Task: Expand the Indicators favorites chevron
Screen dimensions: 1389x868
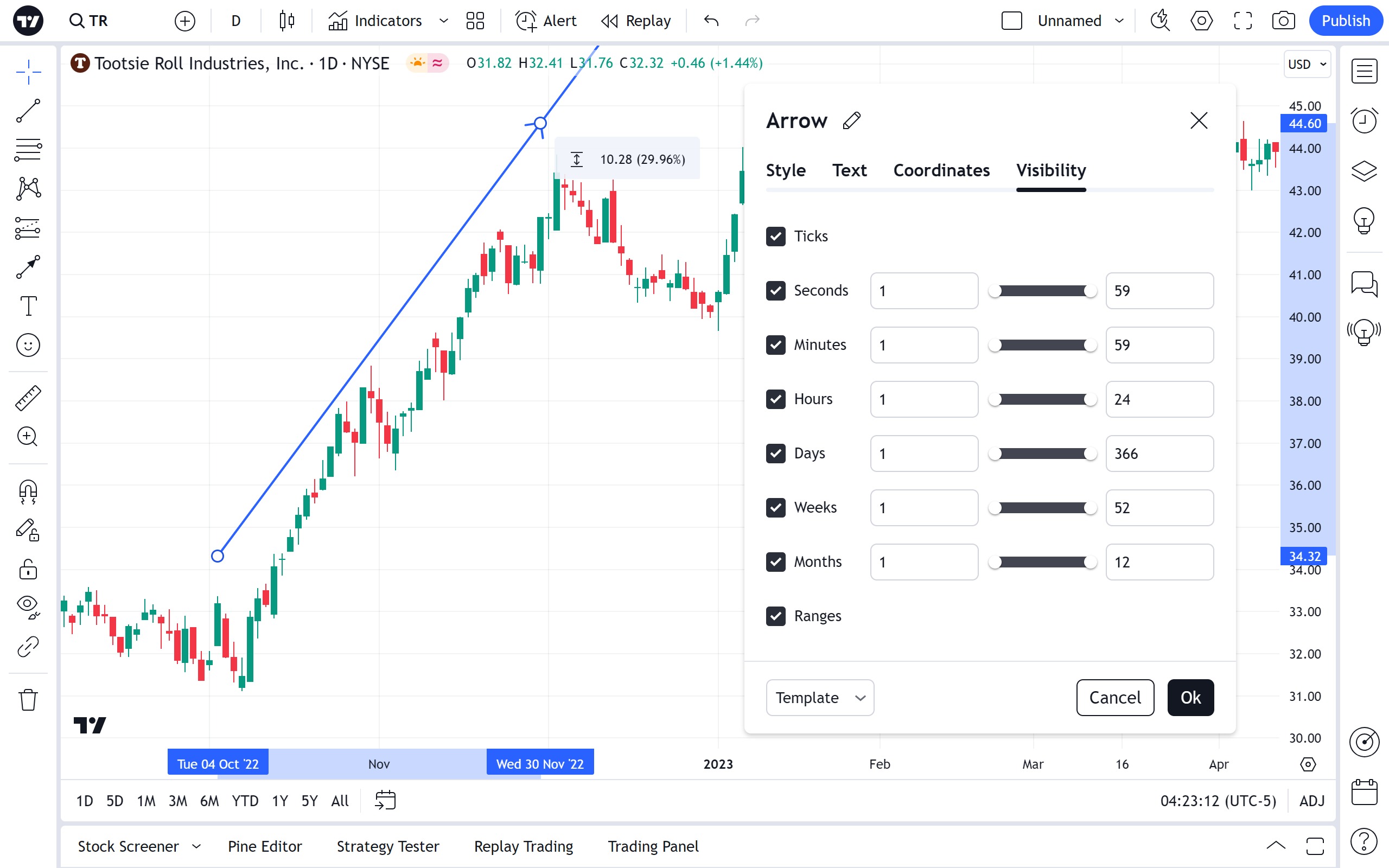Action: (x=443, y=21)
